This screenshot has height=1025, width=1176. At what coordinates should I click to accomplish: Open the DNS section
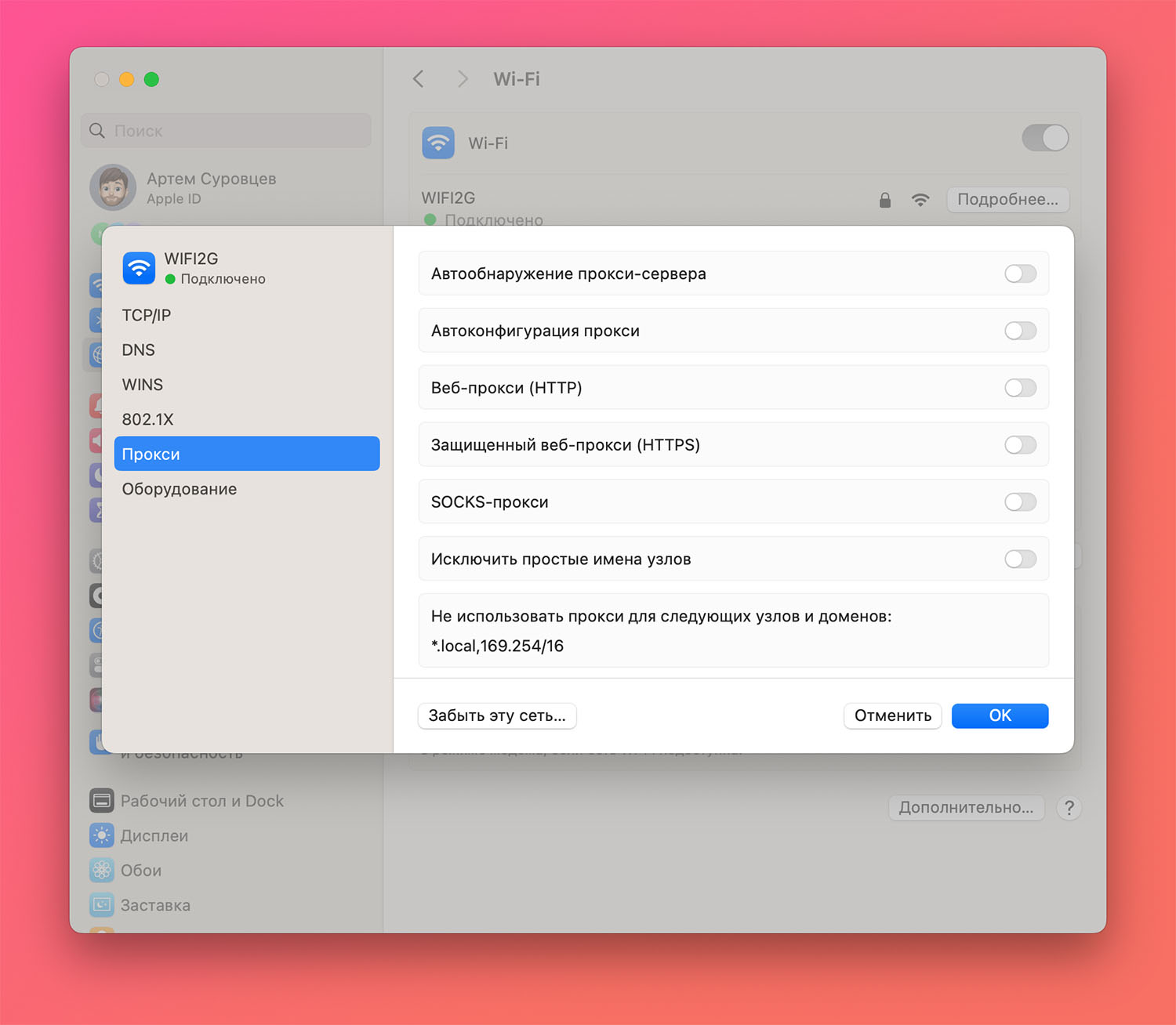247,350
